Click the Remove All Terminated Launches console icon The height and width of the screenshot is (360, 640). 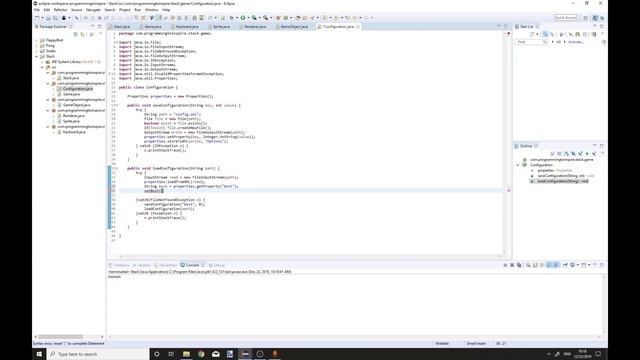519,265
